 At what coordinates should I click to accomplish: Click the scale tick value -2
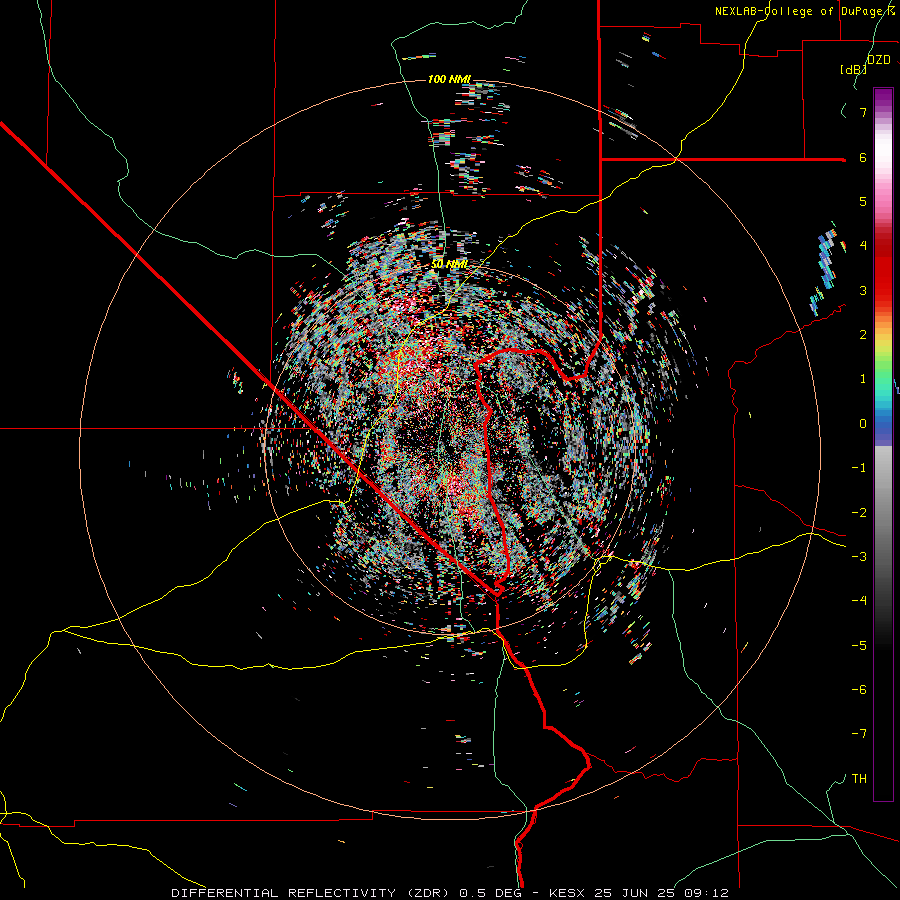point(859,512)
